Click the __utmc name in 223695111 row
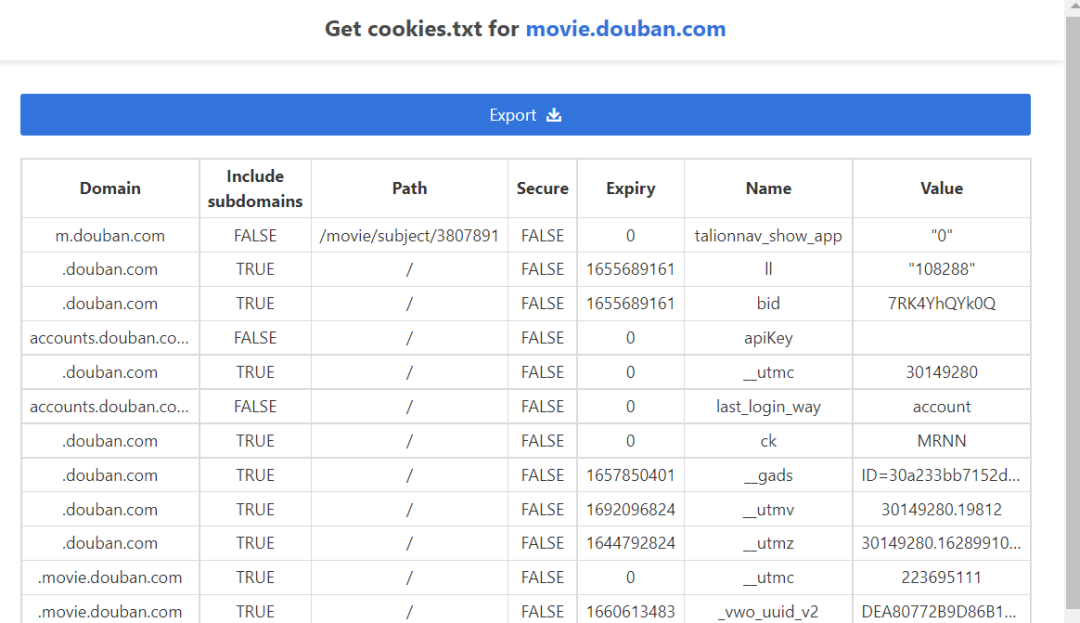 click(x=769, y=578)
